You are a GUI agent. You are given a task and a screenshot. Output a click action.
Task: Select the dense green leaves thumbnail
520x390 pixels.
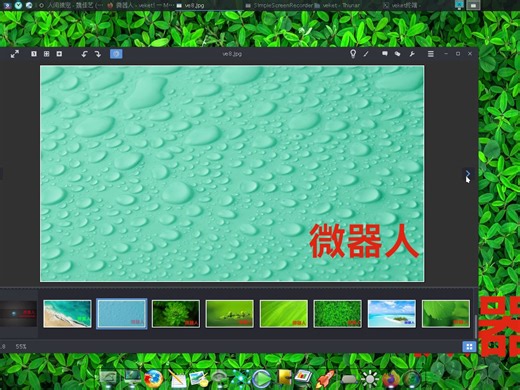click(338, 314)
